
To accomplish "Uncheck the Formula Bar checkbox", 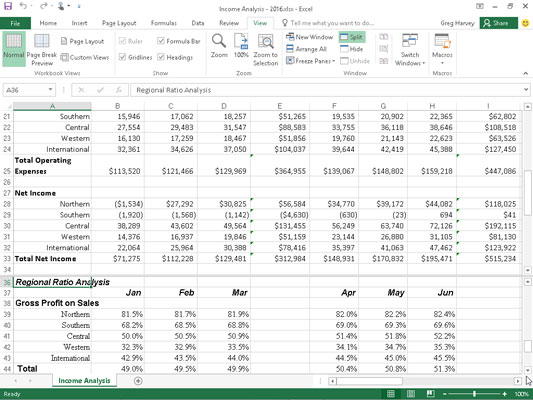I will [161, 41].
